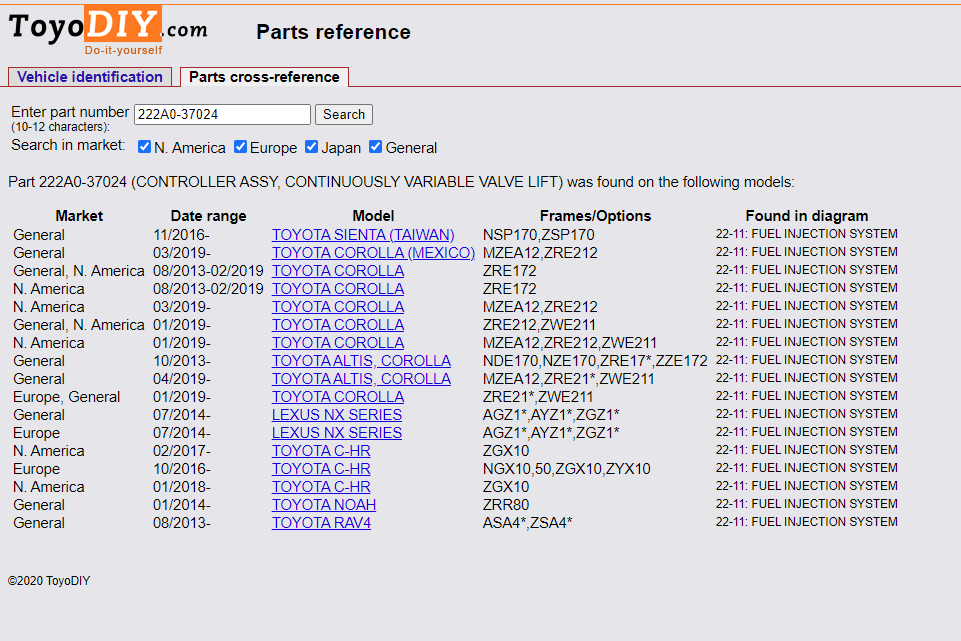Click the frames cell NDE170,NZE170,ZRE17*,ZZE172
This screenshot has width=961, height=641.
595,361
